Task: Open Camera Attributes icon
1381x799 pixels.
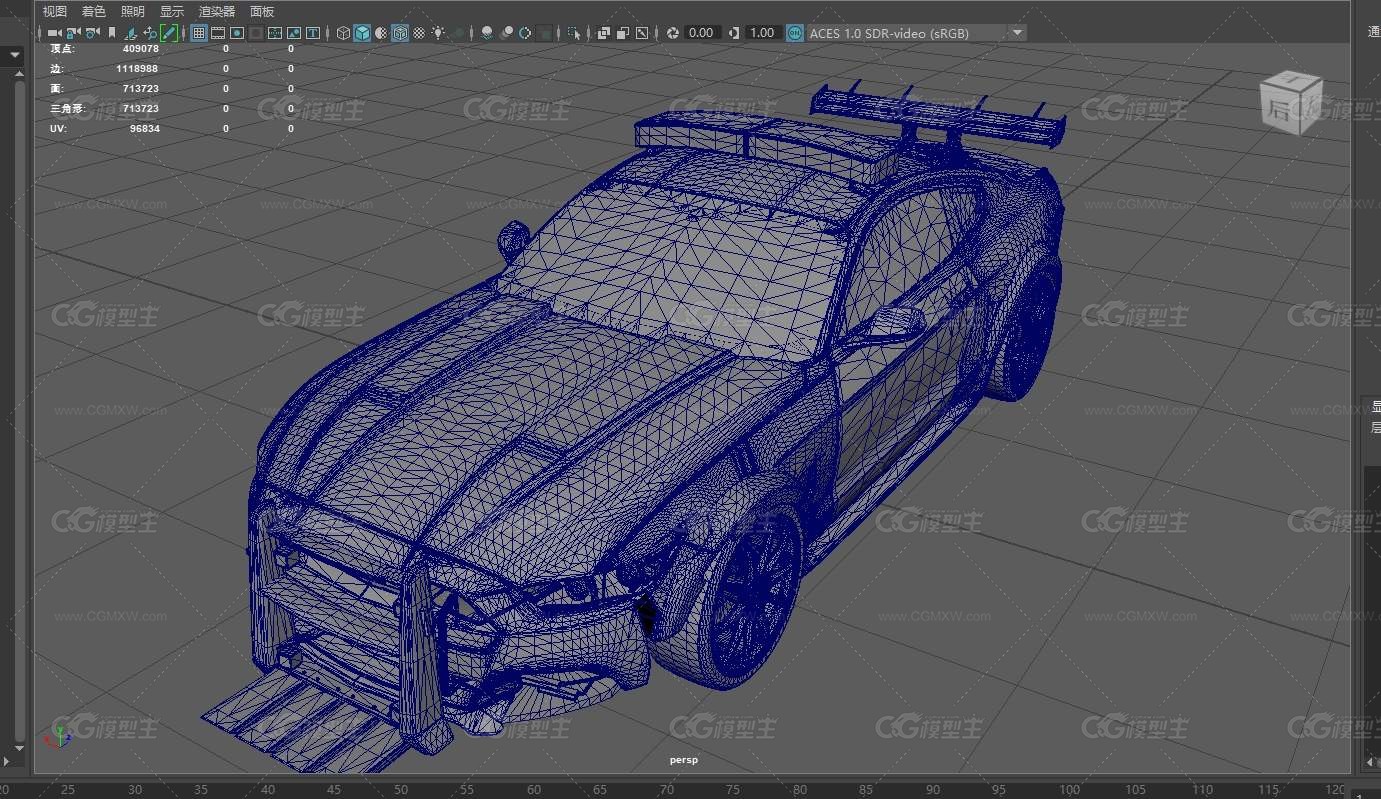Action: click(x=92, y=33)
